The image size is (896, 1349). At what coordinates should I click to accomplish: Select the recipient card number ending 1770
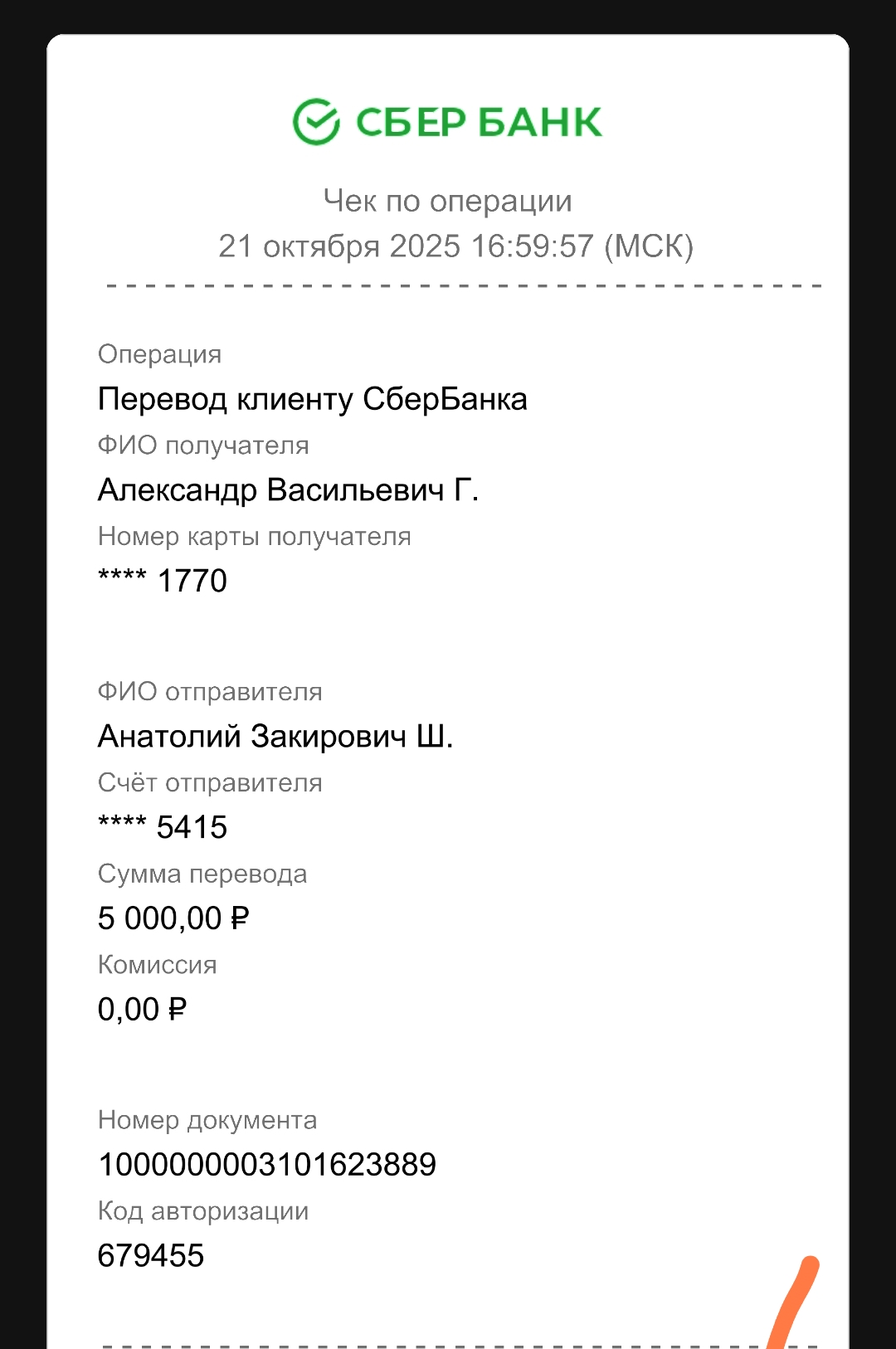pos(163,581)
